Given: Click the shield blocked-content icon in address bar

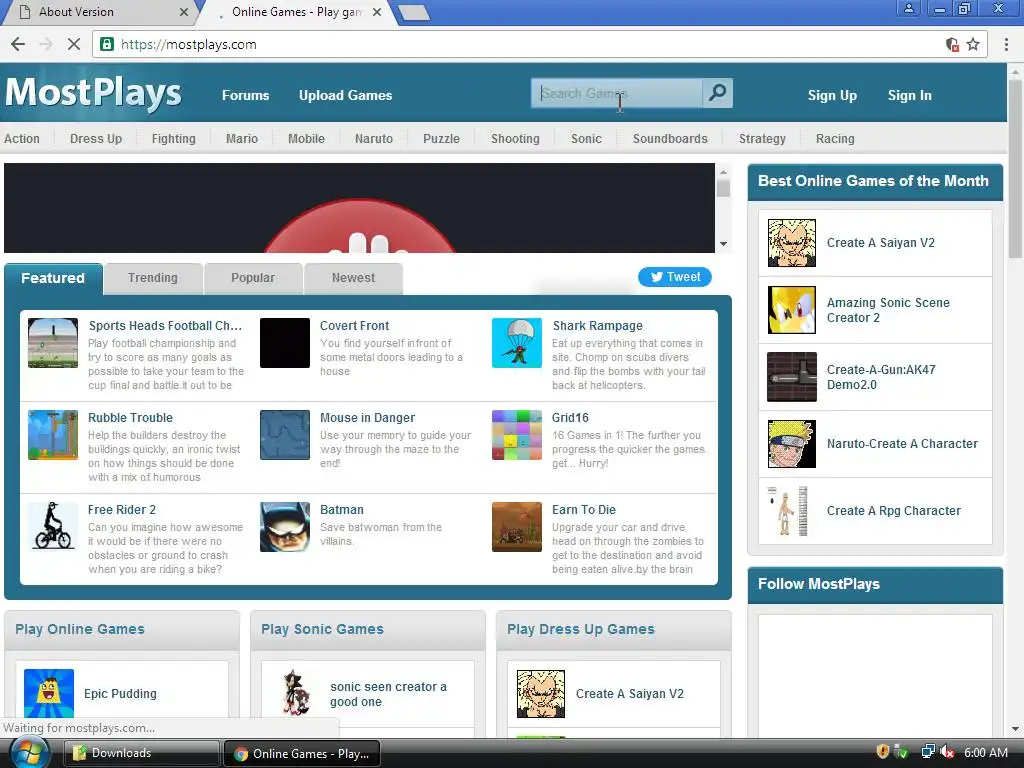Looking at the screenshot, I should (952, 44).
